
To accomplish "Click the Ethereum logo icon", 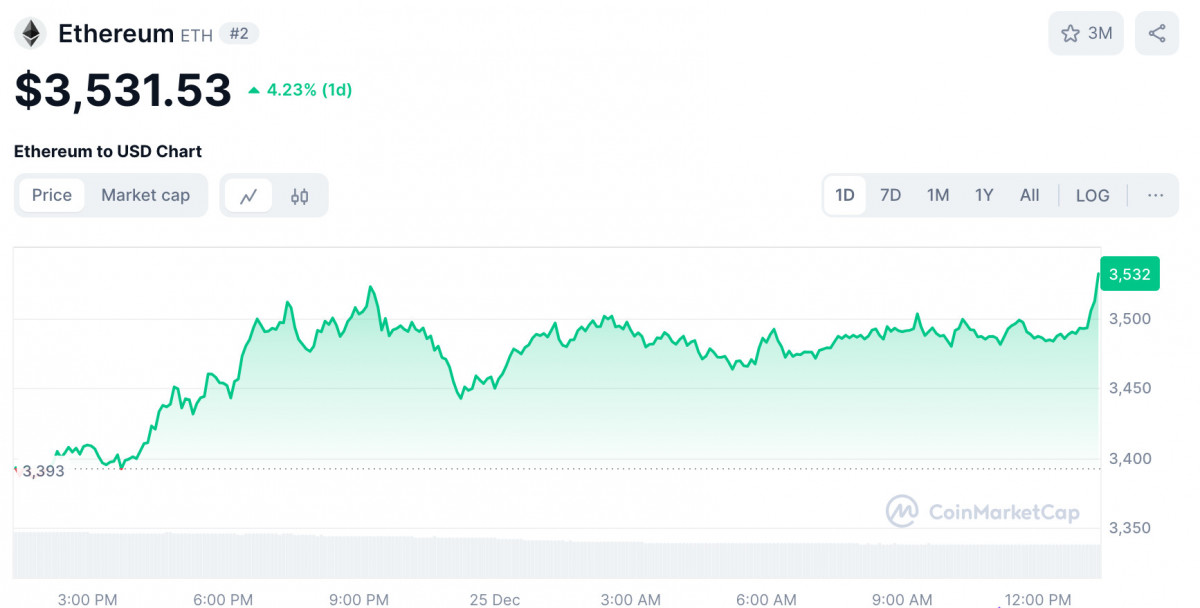I will pyautogui.click(x=31, y=32).
